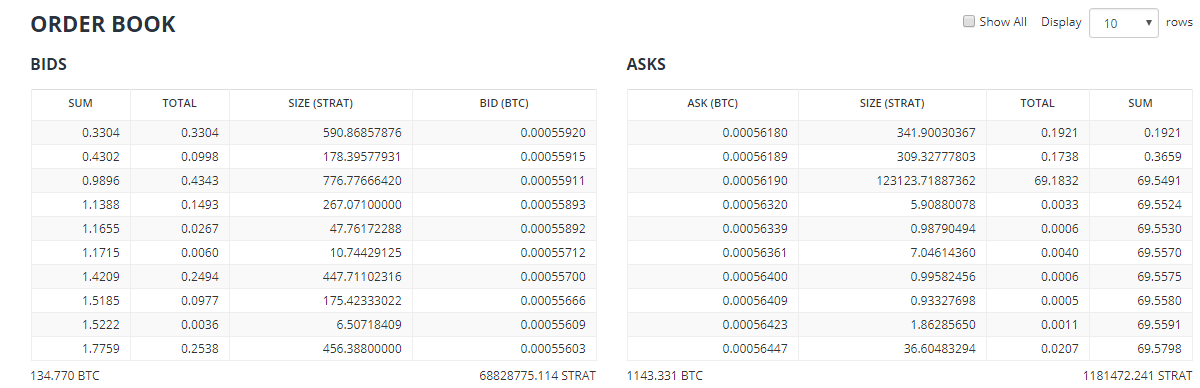Select ask price 0.00056180
The height and width of the screenshot is (388, 1200).
coord(755,133)
